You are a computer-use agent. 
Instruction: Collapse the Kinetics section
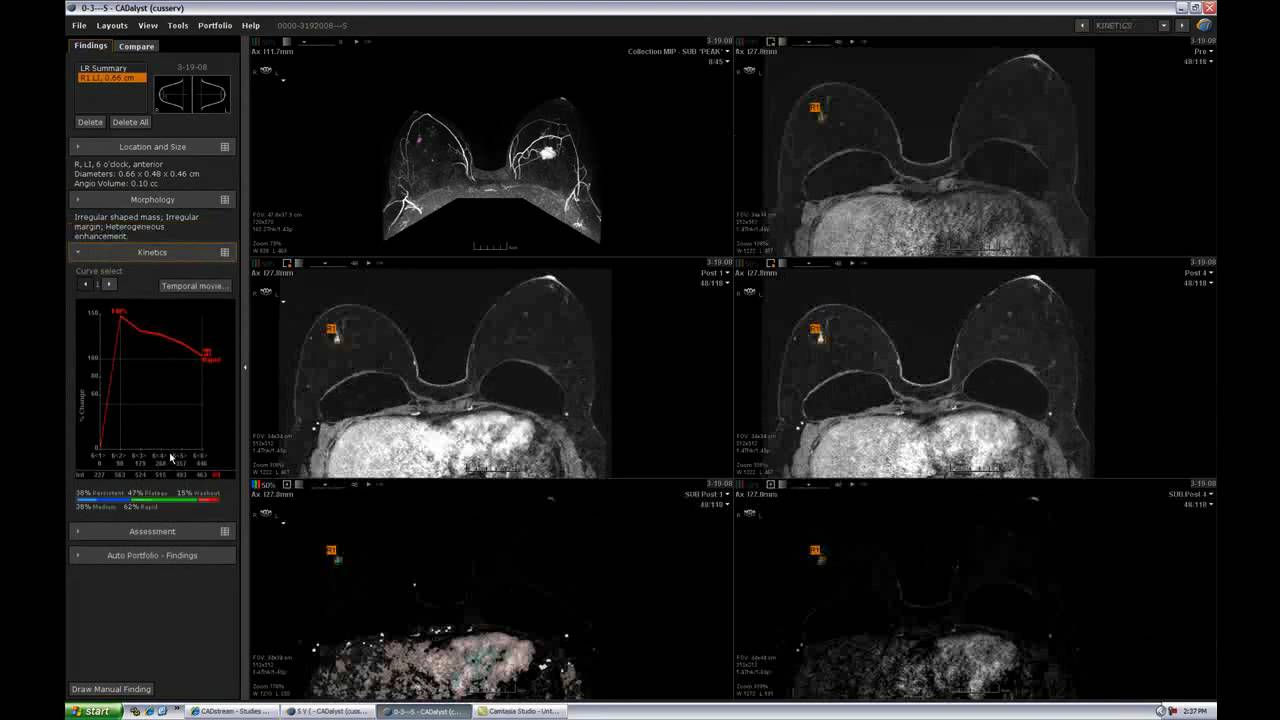coord(152,252)
